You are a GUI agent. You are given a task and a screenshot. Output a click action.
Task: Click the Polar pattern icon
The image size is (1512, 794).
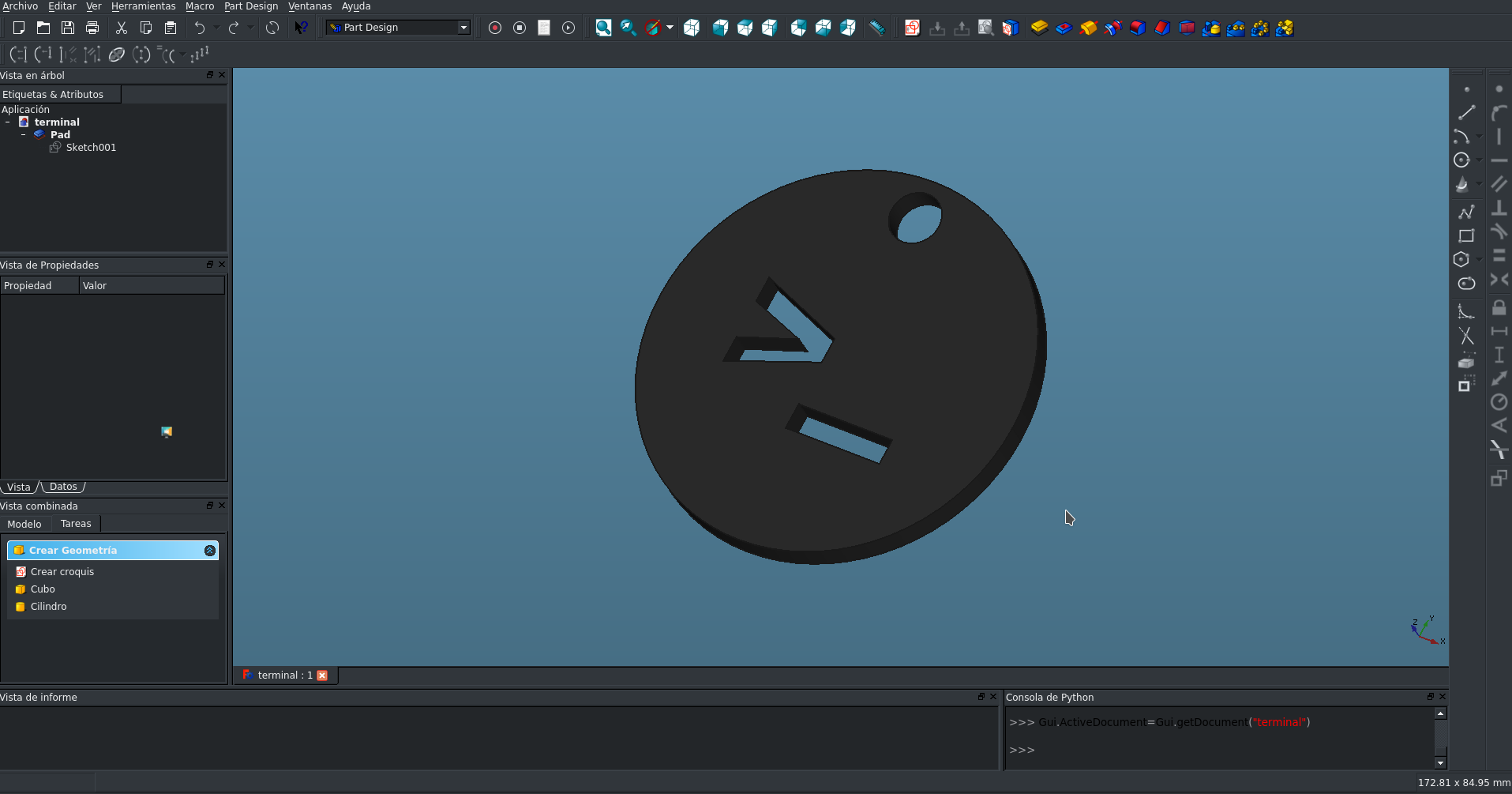click(x=1260, y=28)
